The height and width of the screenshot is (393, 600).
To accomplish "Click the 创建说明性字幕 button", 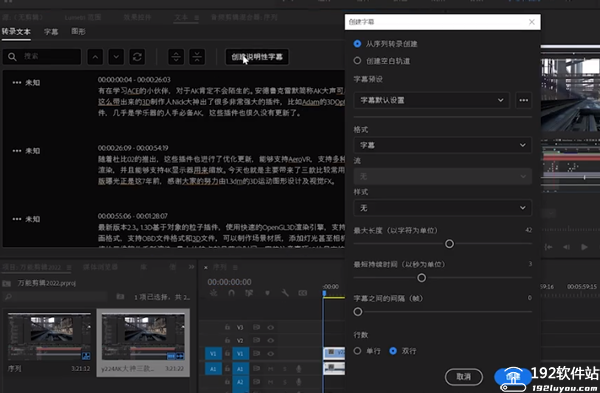I will pyautogui.click(x=257, y=57).
